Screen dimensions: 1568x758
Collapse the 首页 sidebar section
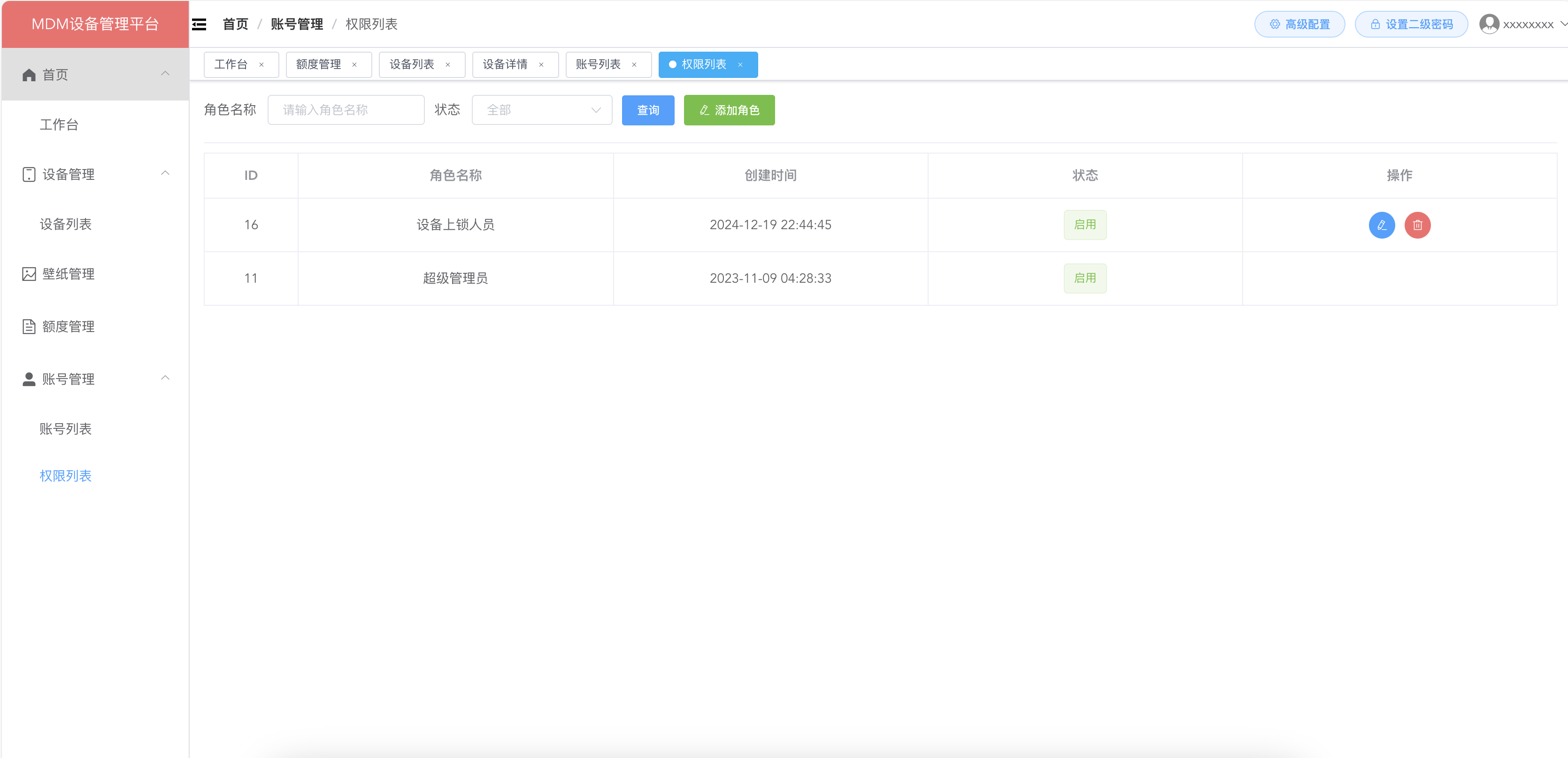click(165, 74)
